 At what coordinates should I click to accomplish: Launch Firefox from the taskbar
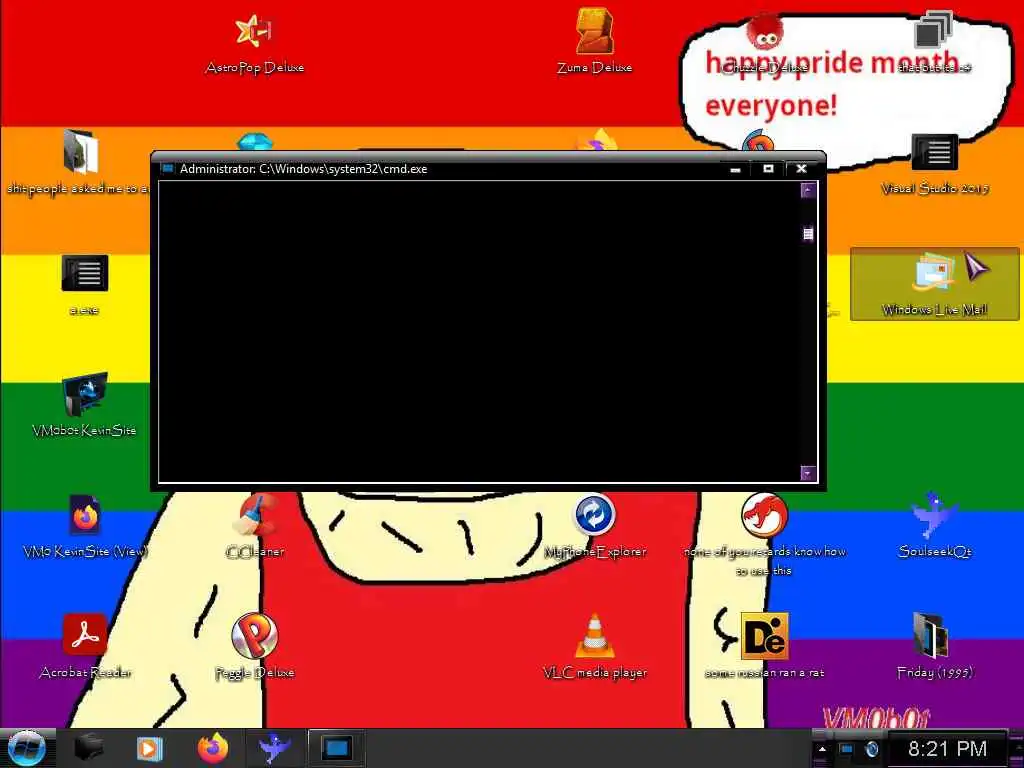(212, 748)
